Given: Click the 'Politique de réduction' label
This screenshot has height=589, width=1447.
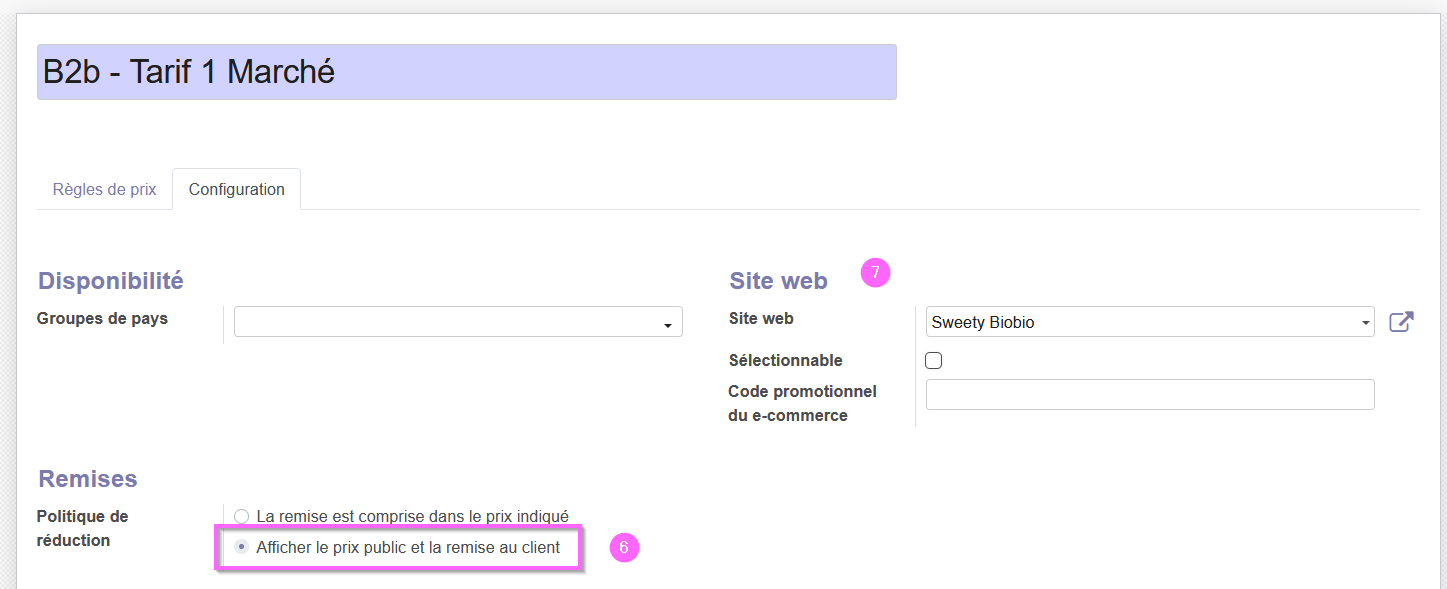Looking at the screenshot, I should click(x=83, y=528).
